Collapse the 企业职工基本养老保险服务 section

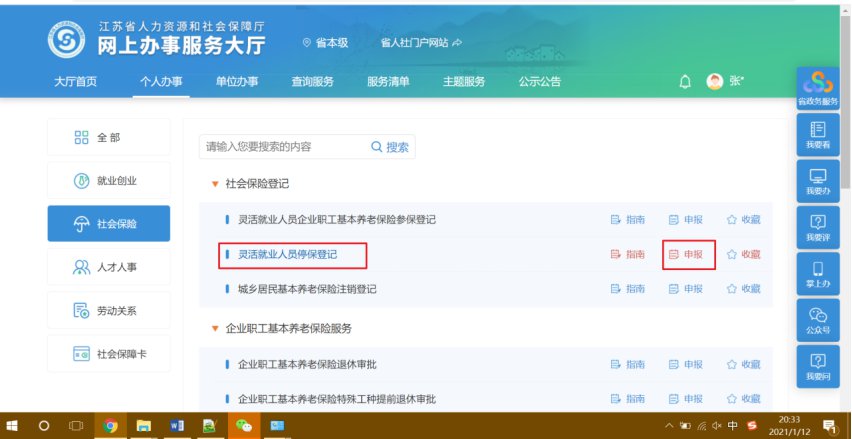click(214, 328)
